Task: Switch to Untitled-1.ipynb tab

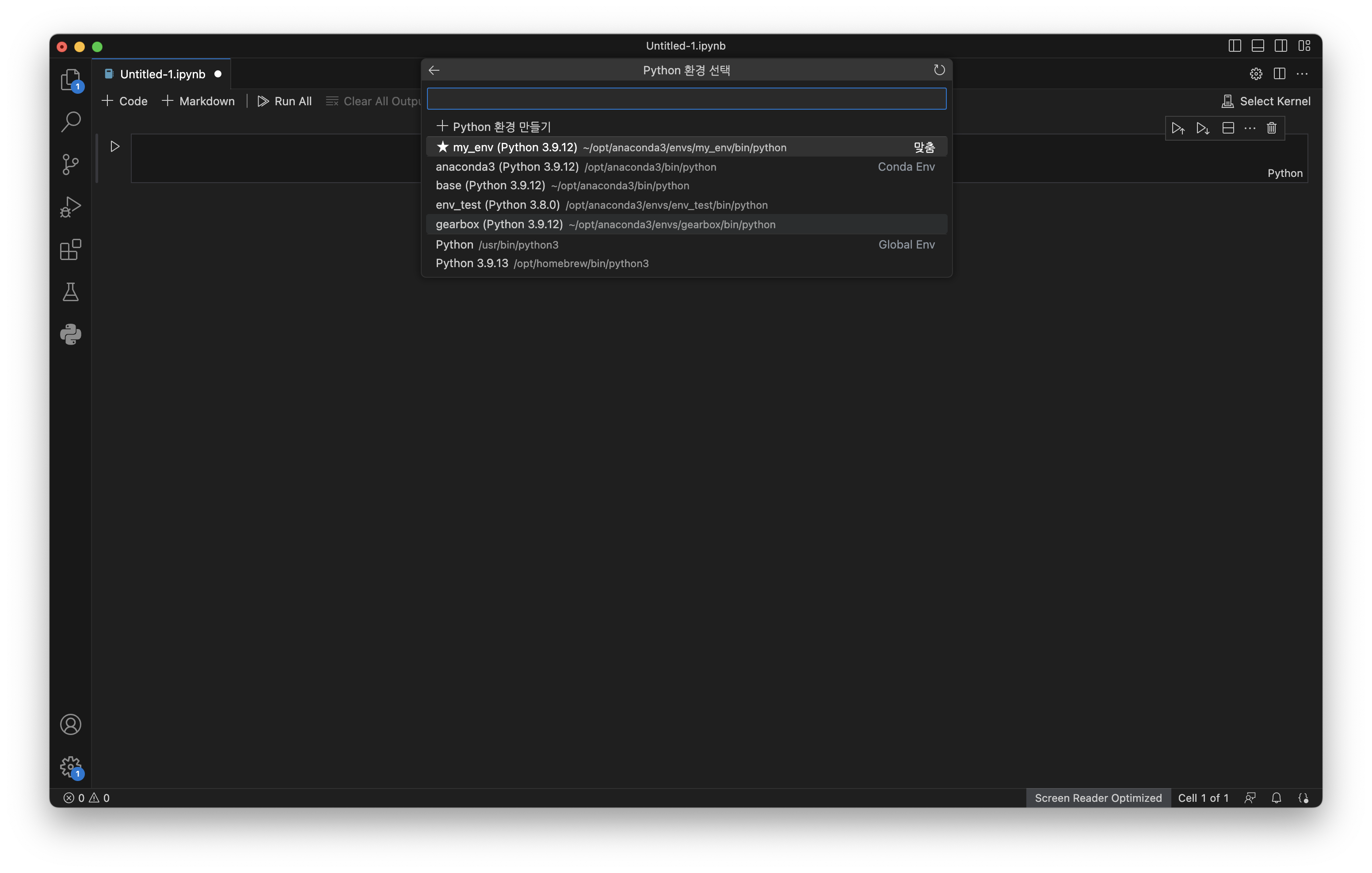Action: tap(162, 74)
